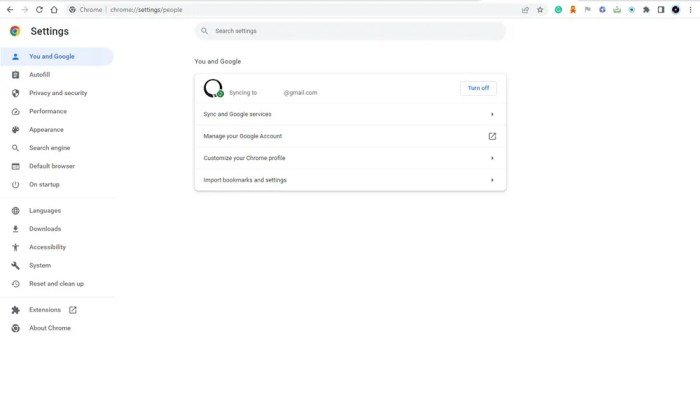The width and height of the screenshot is (700, 396).
Task: Reload the page with the refresh icon
Action: 39,9
